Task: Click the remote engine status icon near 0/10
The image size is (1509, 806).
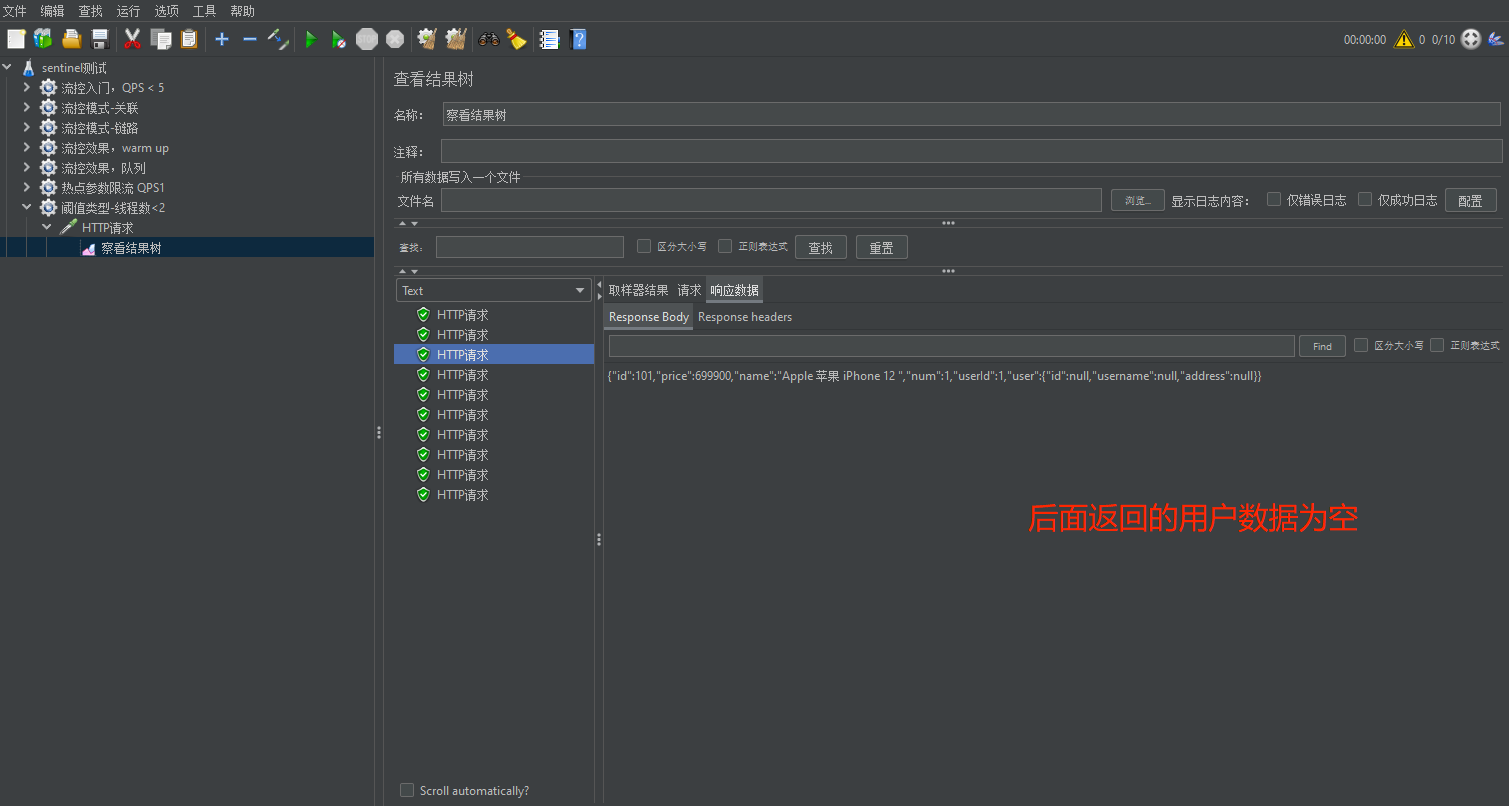Action: coord(1471,39)
